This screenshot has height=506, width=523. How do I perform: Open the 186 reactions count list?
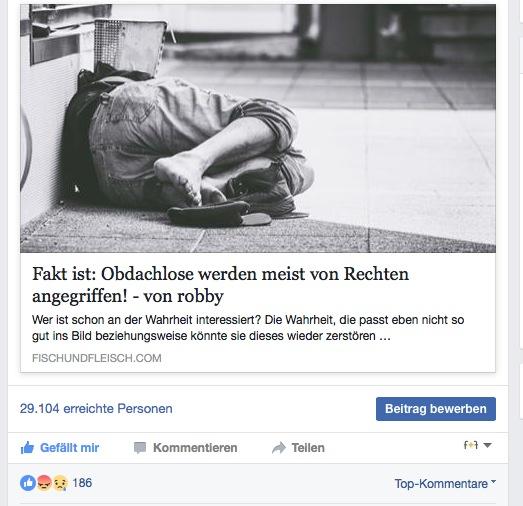click(82, 483)
